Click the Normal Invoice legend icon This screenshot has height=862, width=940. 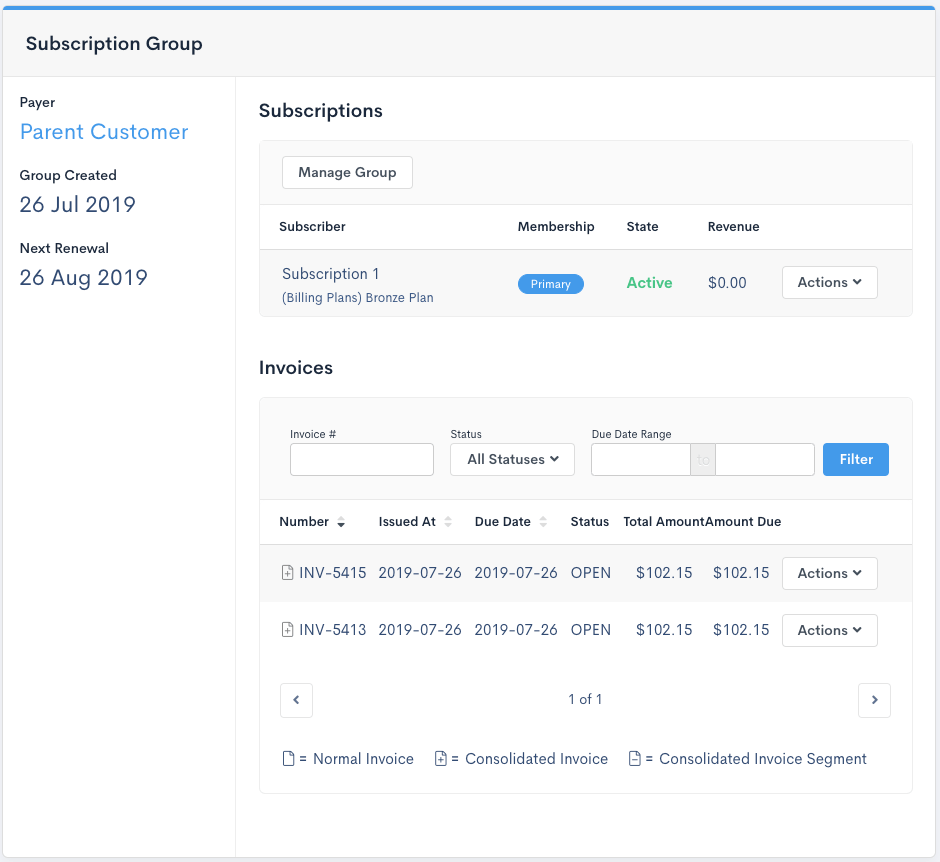click(288, 759)
